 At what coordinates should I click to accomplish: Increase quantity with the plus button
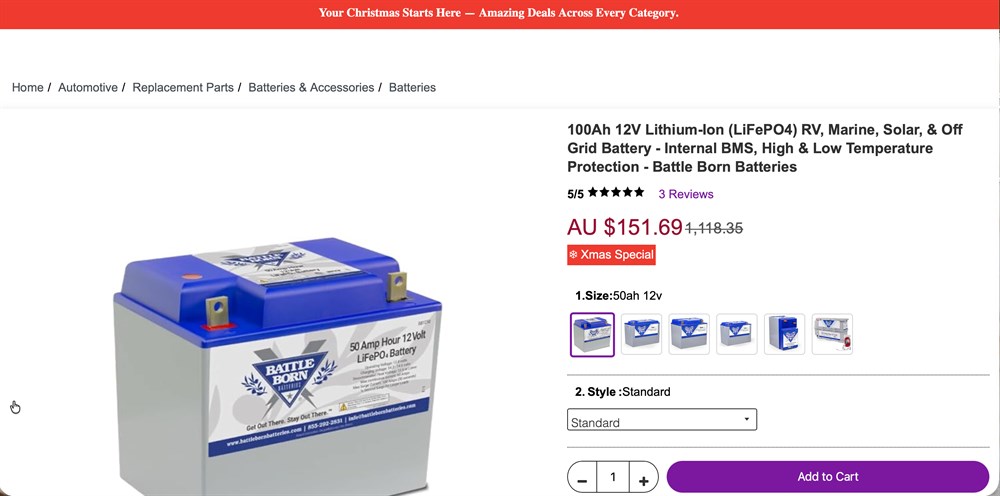coord(643,478)
